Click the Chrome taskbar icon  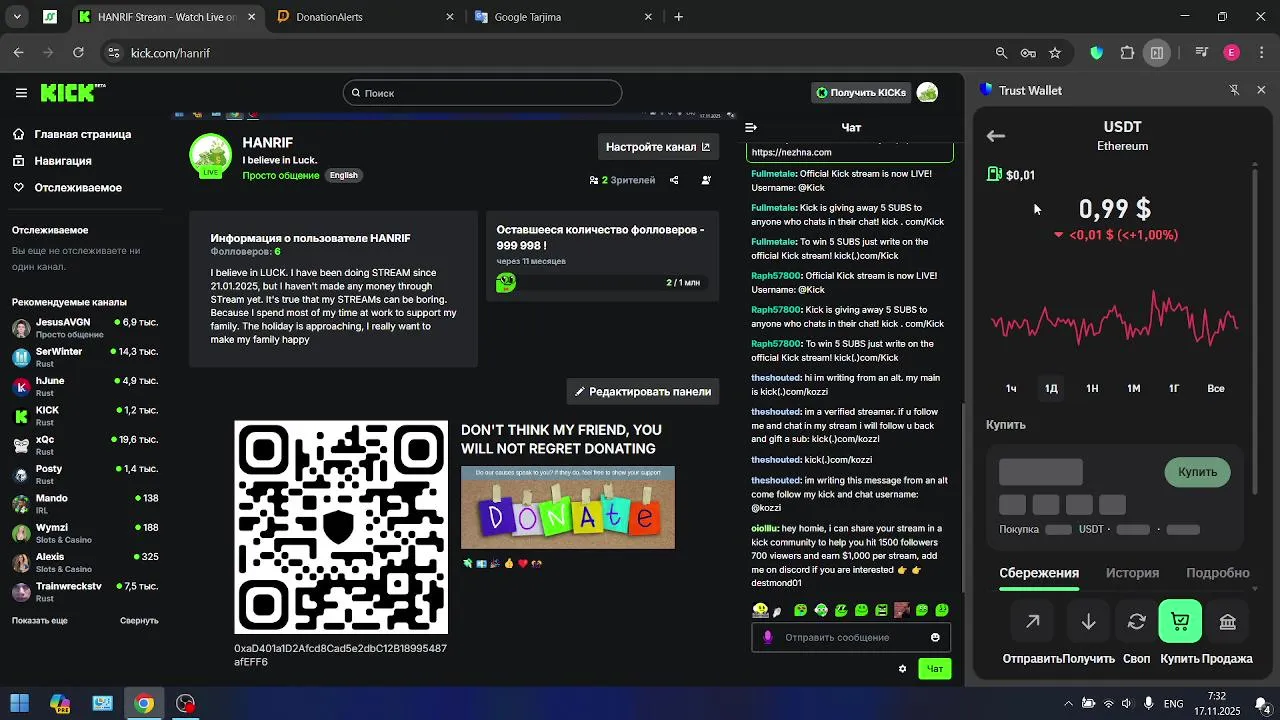[144, 703]
